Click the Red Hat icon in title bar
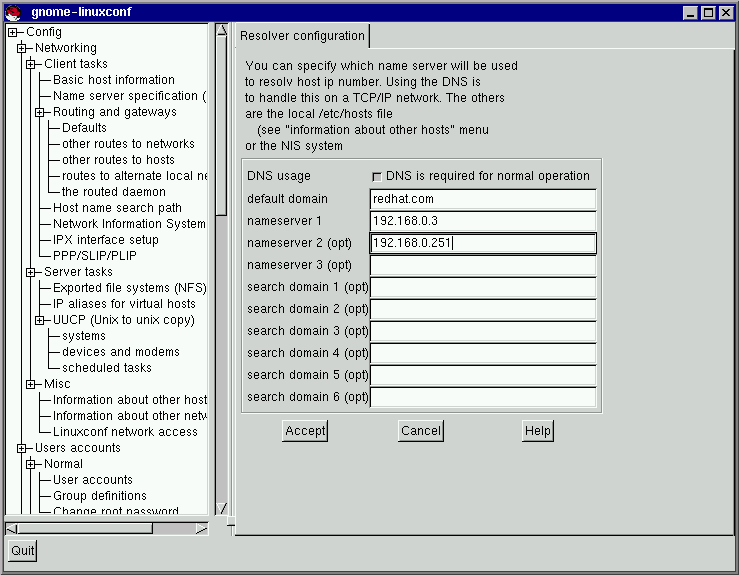The height and width of the screenshot is (575, 739). coord(12,12)
